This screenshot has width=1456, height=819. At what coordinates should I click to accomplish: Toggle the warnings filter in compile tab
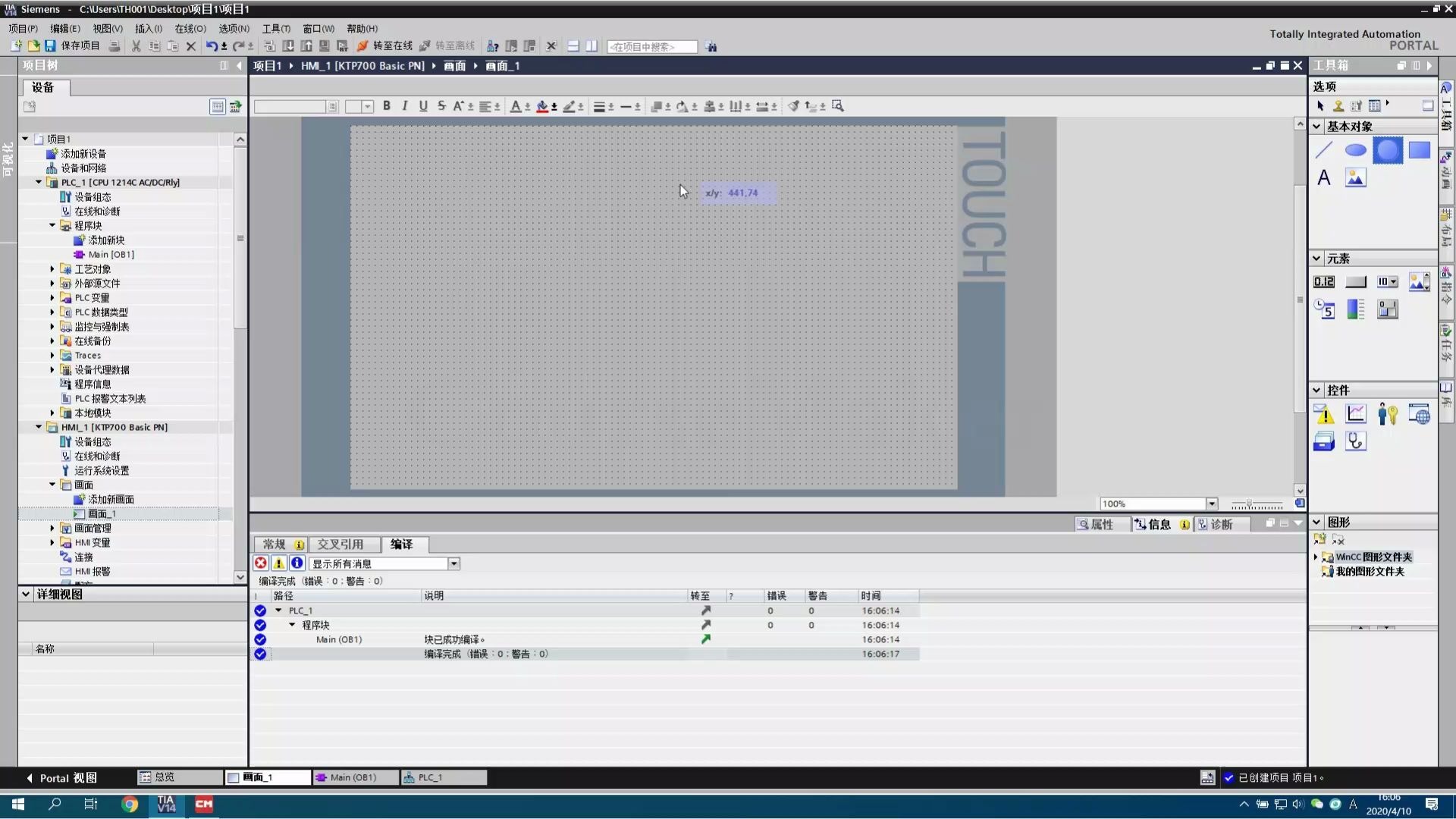pyautogui.click(x=279, y=563)
